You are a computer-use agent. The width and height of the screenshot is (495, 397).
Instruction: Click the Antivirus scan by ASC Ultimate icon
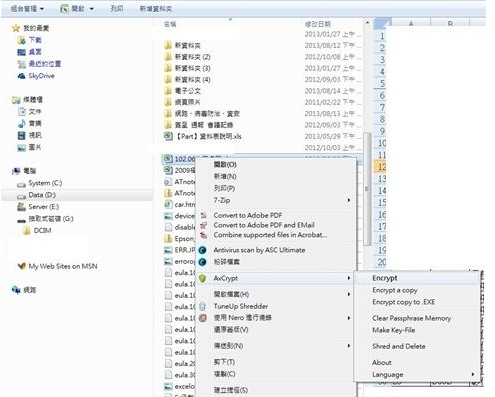click(202, 250)
